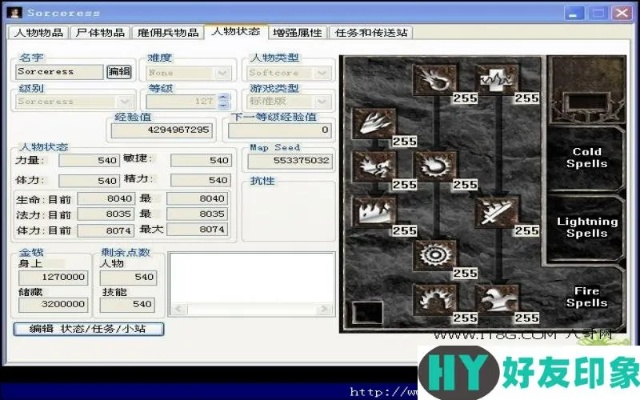Click the 体力 最大 field showing 8074

click(197, 229)
